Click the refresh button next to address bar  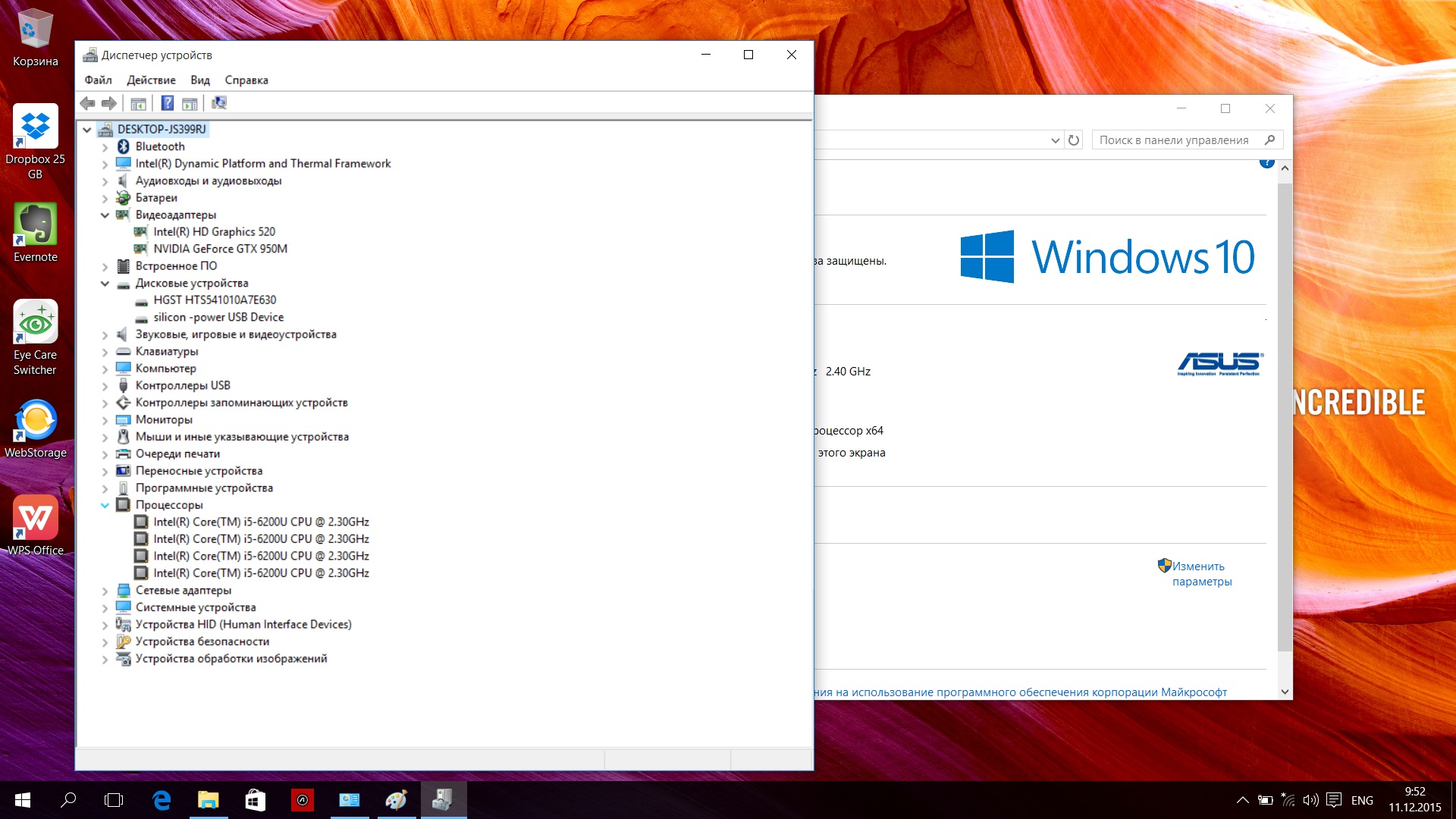[1074, 140]
